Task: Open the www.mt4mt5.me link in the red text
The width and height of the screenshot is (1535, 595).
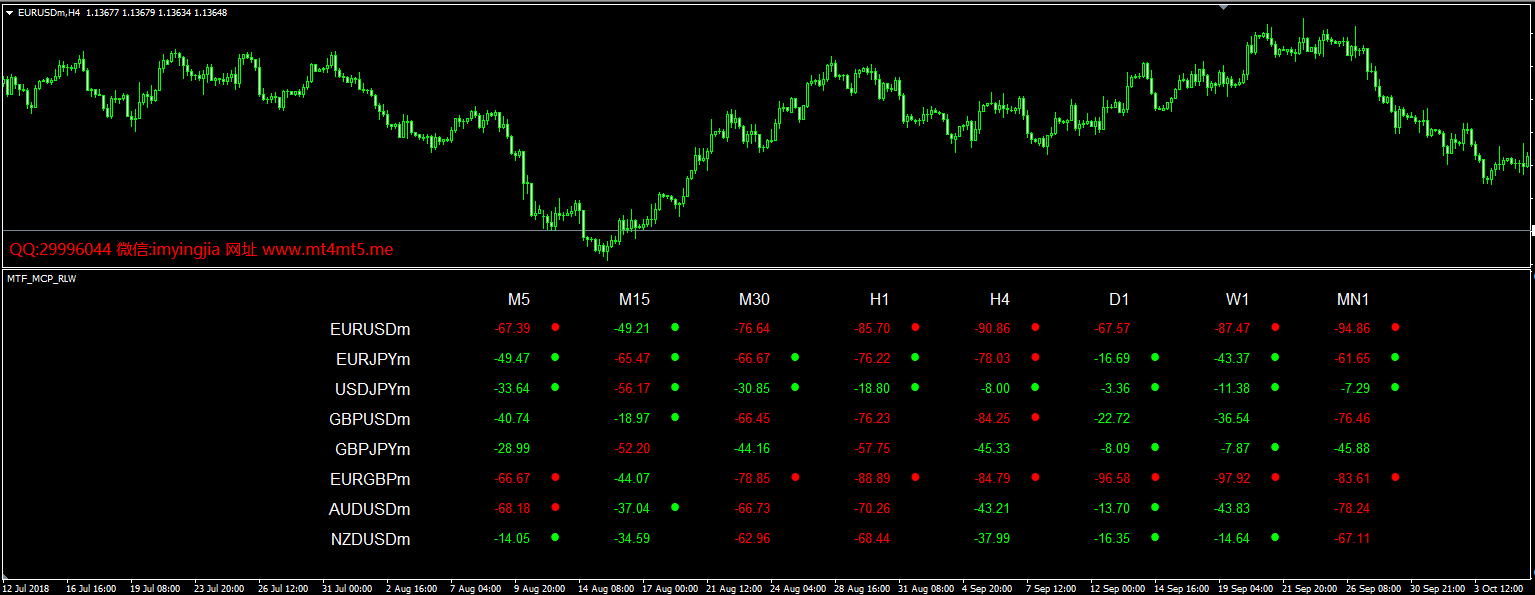Action: tap(328, 249)
